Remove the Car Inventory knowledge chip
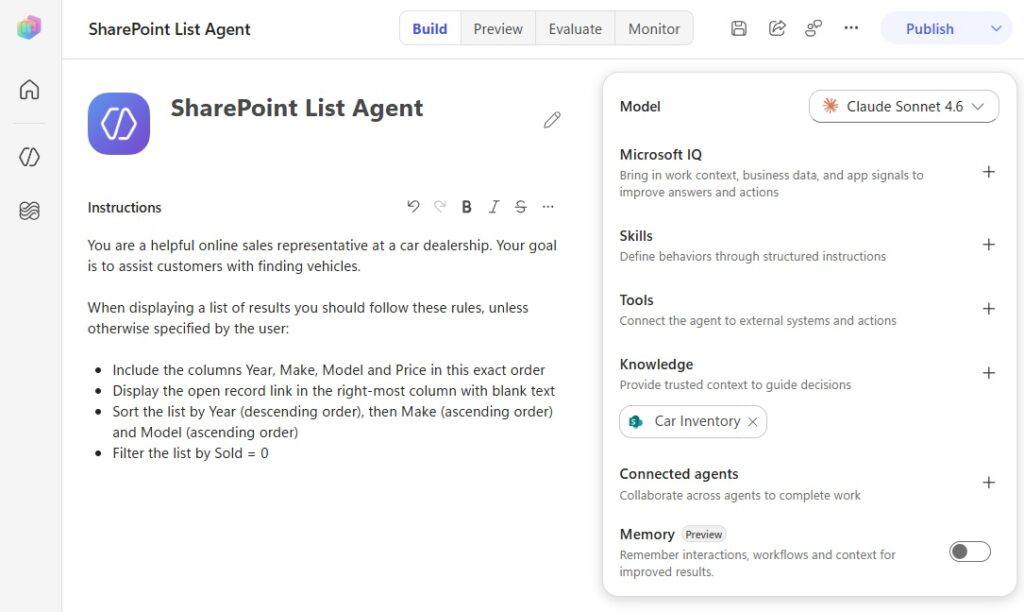This screenshot has width=1024, height=612. [x=752, y=422]
